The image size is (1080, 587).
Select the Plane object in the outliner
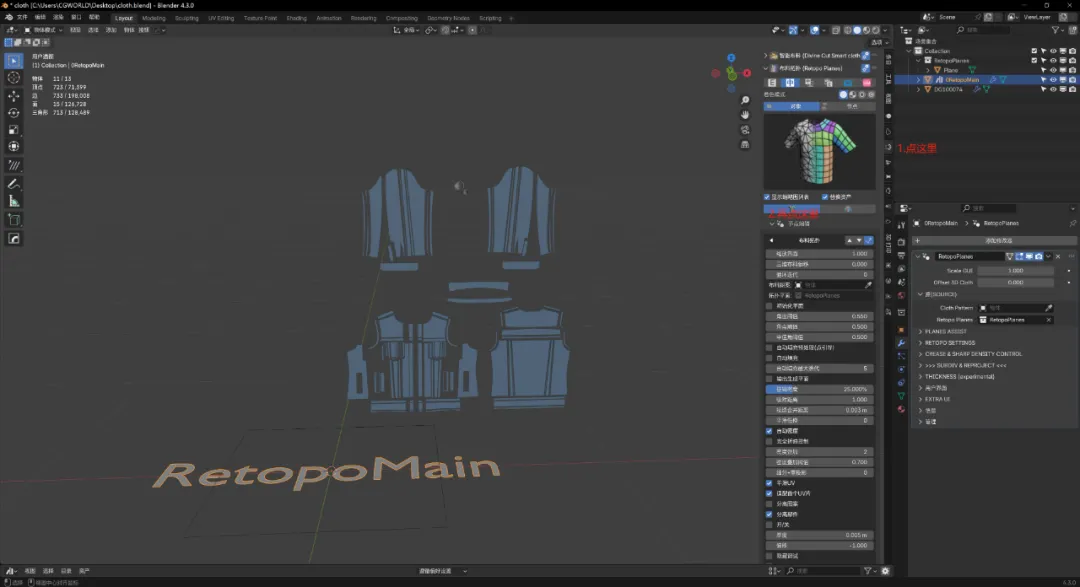[x=950, y=70]
